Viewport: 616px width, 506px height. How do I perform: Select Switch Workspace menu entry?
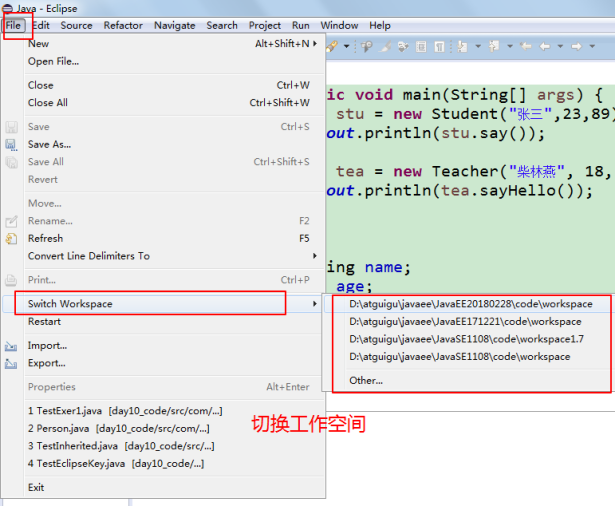click(162, 304)
